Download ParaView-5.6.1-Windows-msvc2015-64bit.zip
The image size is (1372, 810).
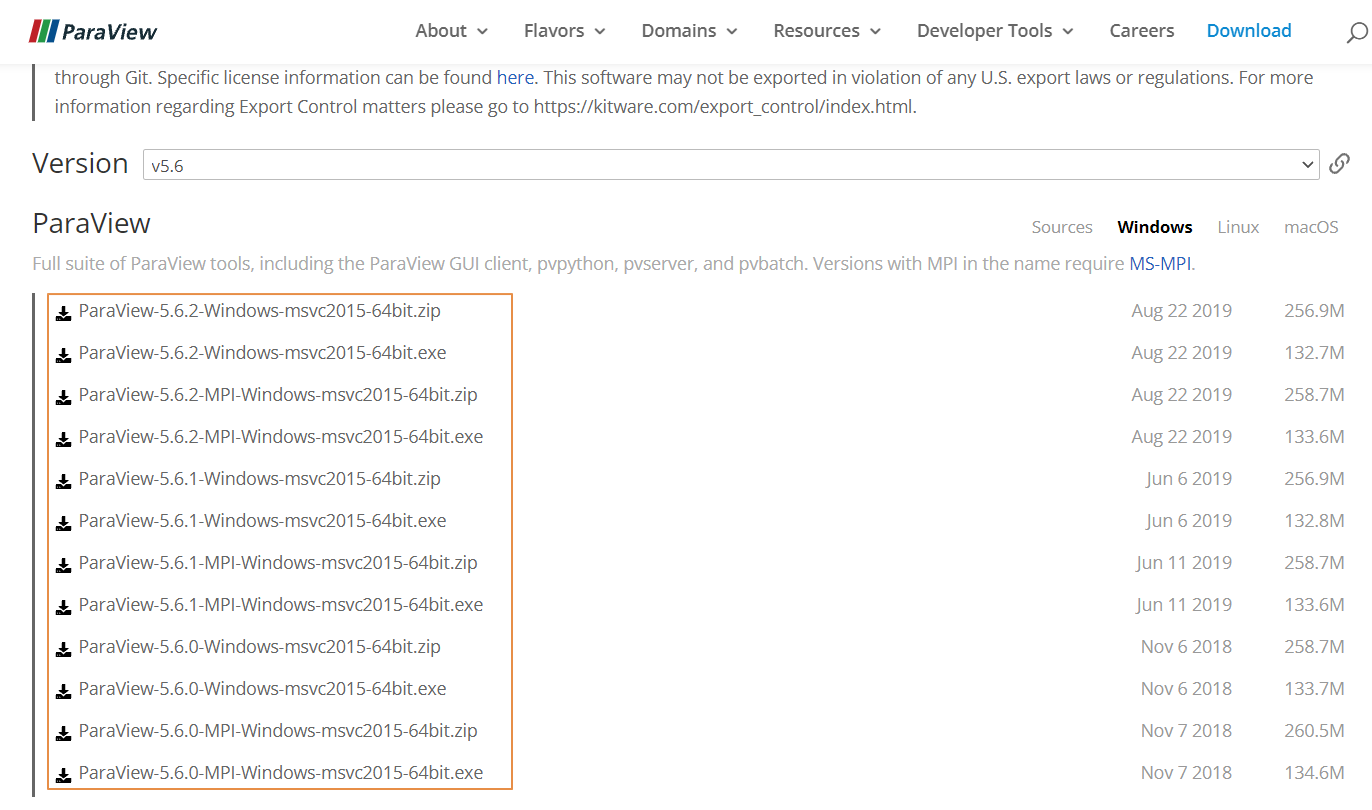pos(259,479)
